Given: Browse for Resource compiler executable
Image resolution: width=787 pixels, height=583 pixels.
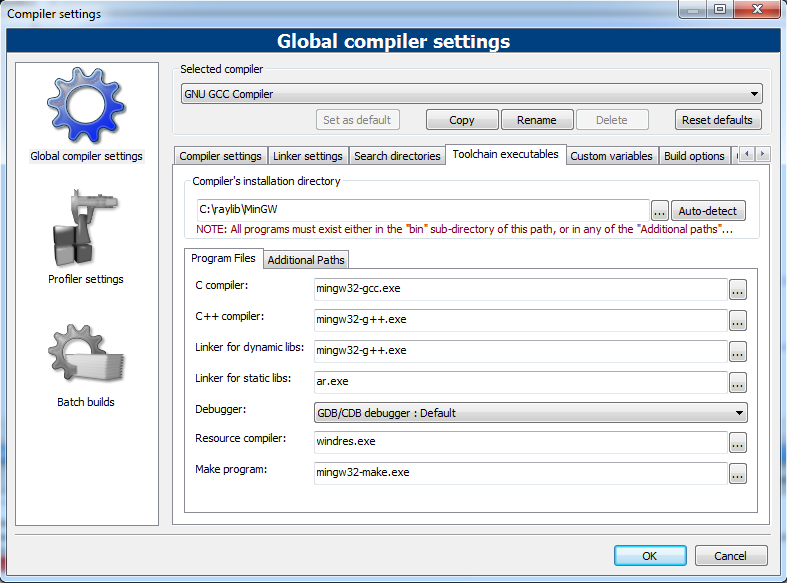Looking at the screenshot, I should (737, 443).
